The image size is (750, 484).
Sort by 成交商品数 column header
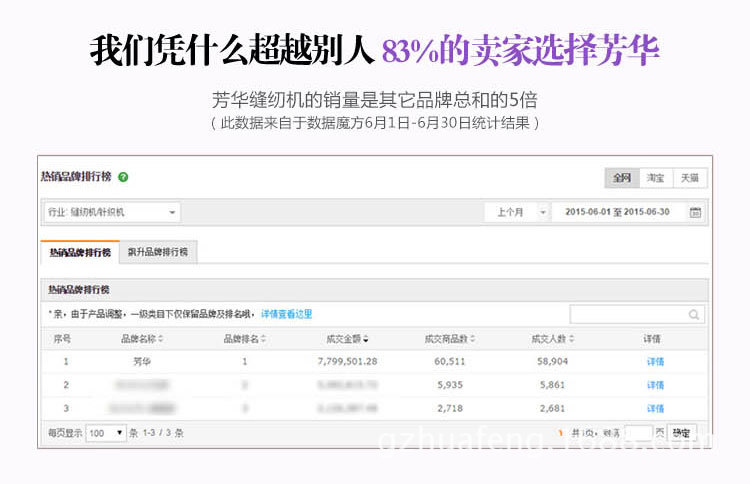pos(448,339)
